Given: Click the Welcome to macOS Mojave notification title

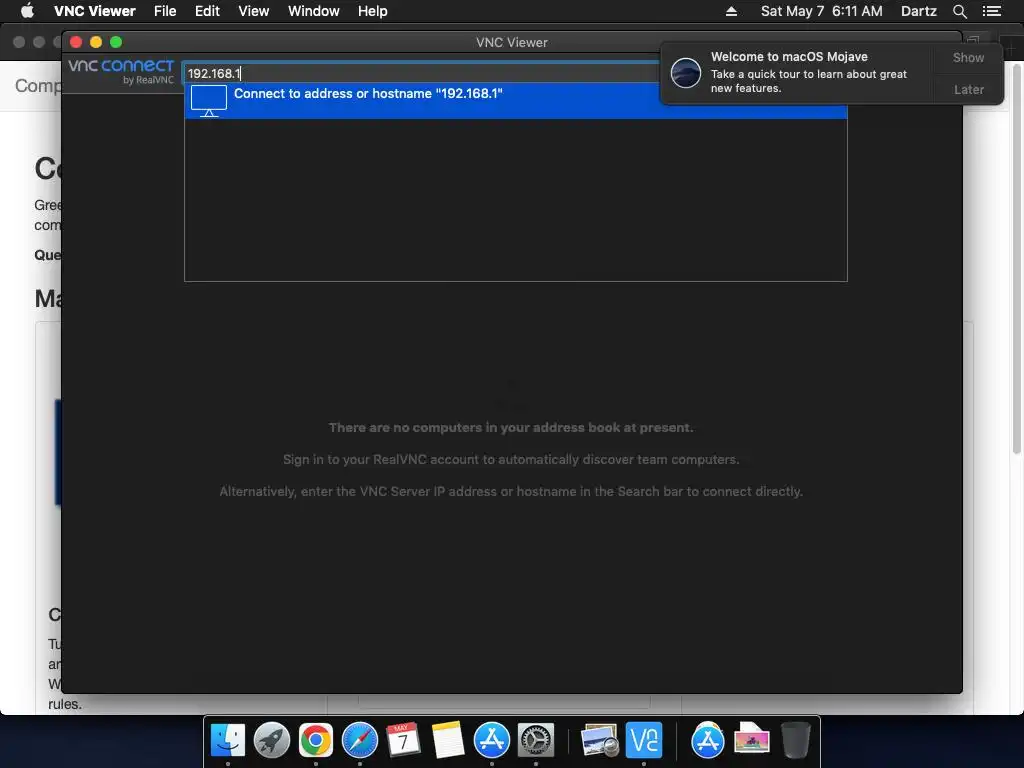Looking at the screenshot, I should click(789, 57).
